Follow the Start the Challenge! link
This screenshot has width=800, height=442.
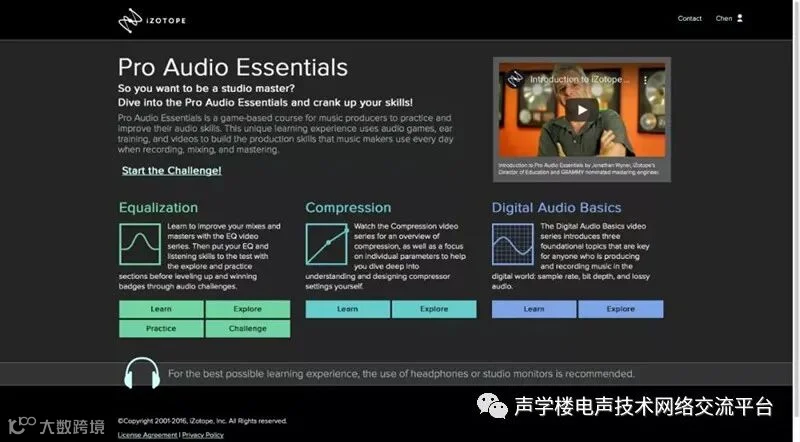[171, 170]
